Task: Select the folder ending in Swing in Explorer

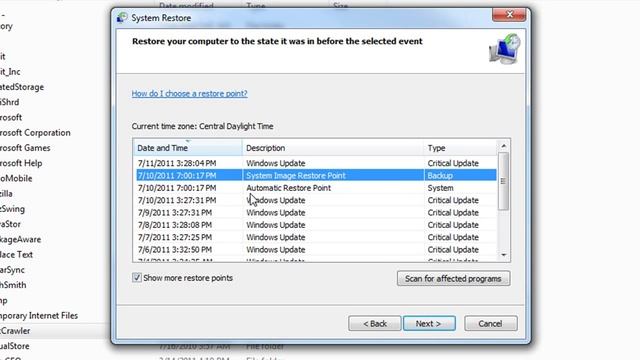Action: pos(12,209)
